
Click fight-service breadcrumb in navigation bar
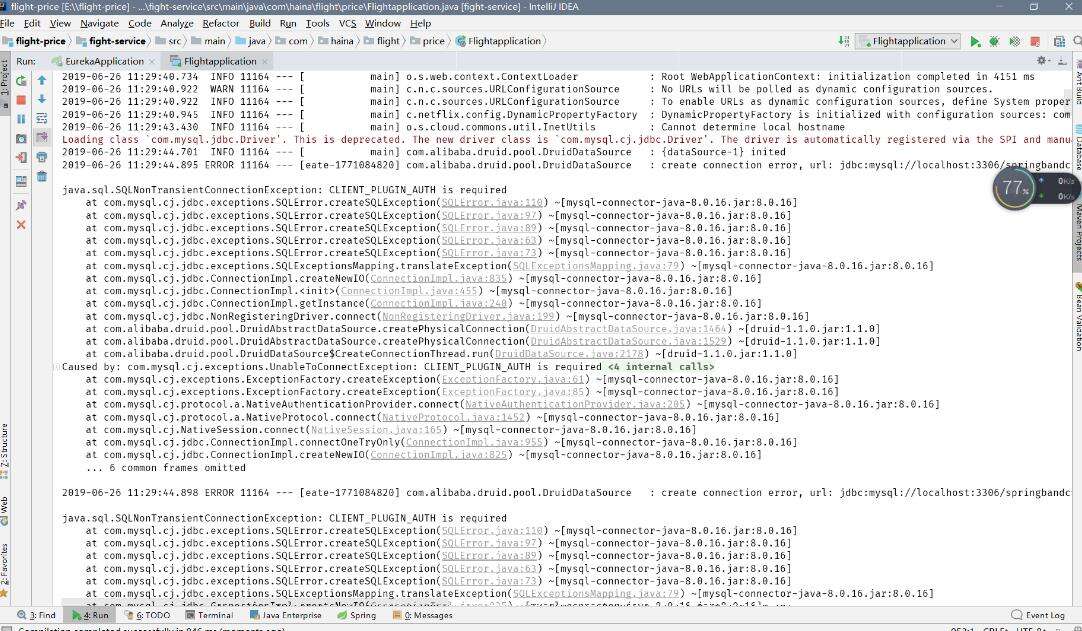click(x=111, y=41)
